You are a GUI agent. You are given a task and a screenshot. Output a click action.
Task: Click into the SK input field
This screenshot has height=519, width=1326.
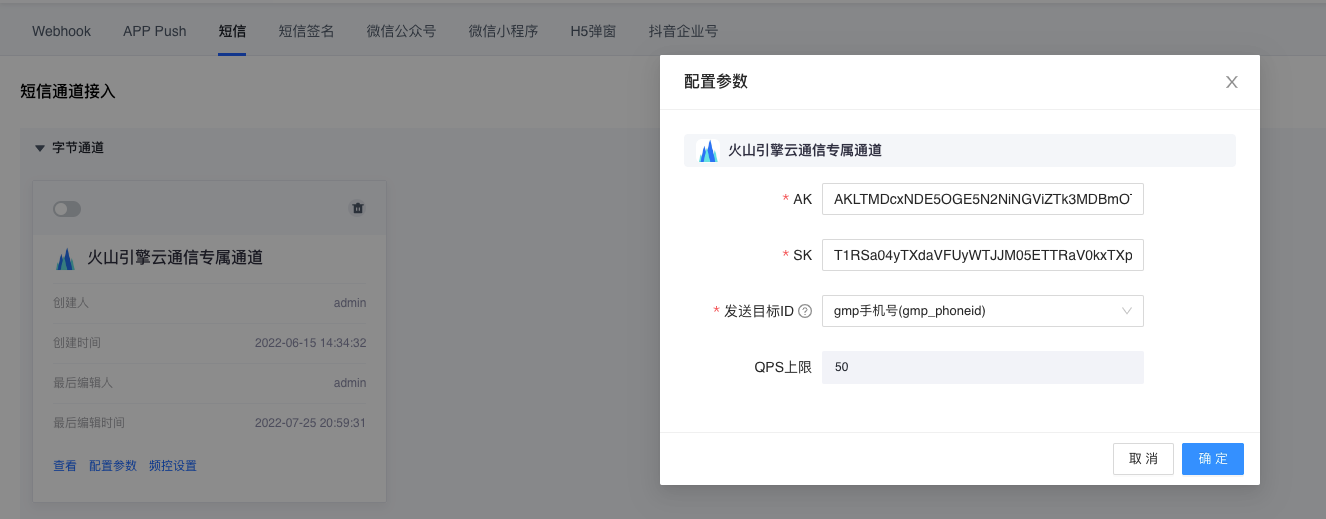coord(982,255)
